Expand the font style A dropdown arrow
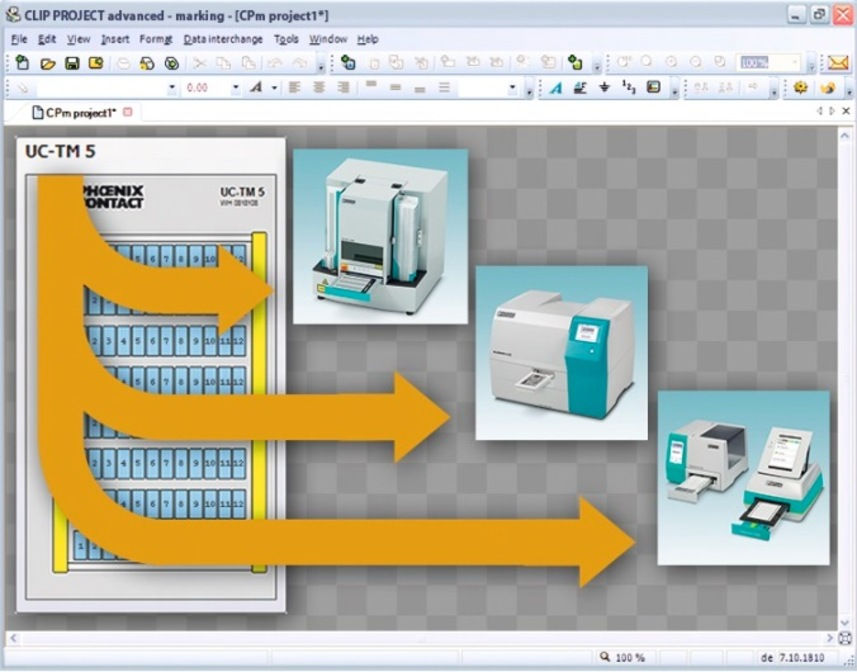The height and width of the screenshot is (672, 857). [274, 87]
